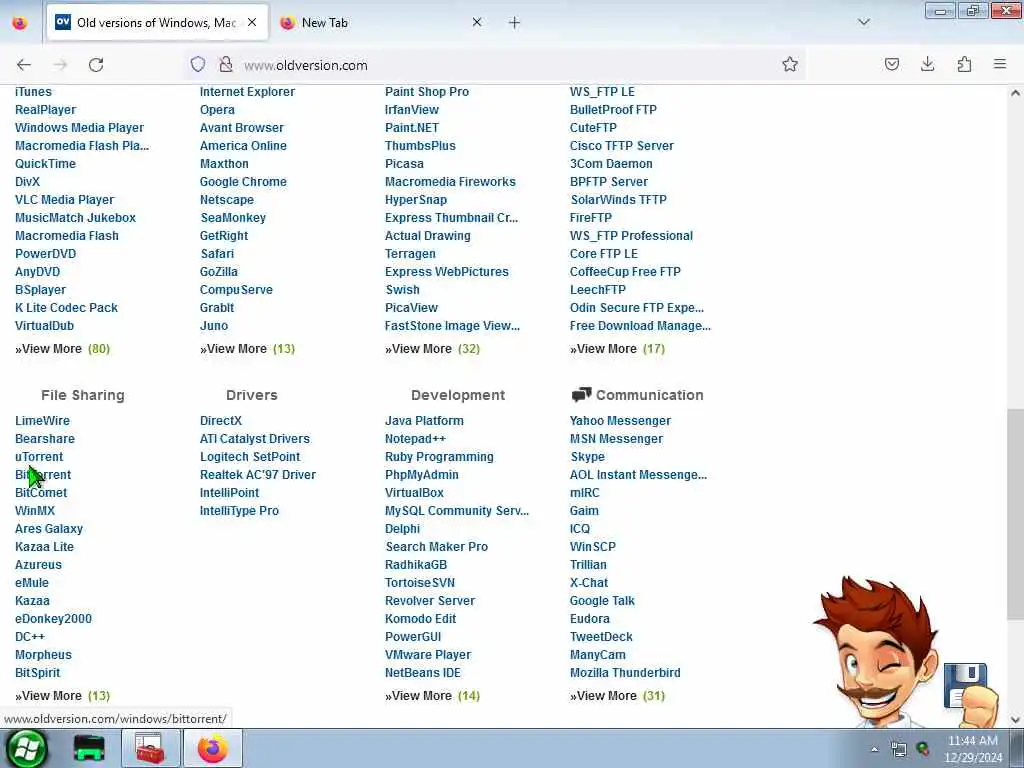Open View More link with 80 items
Screen dimensions: 1024x768
(62, 349)
